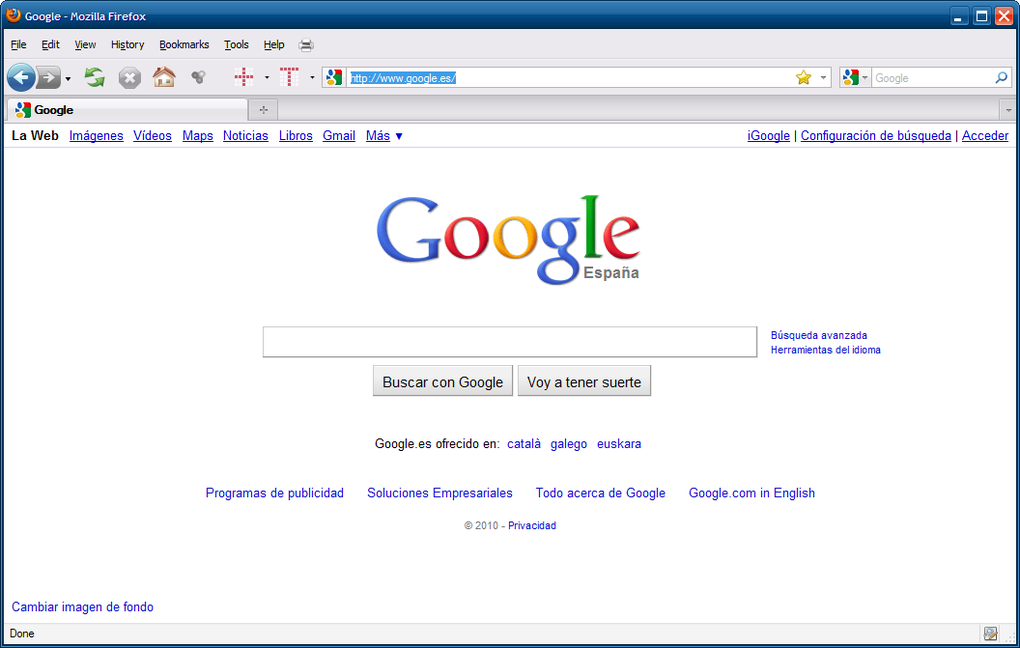Click the Voy a tener suerte button
This screenshot has width=1020, height=648.
point(584,381)
